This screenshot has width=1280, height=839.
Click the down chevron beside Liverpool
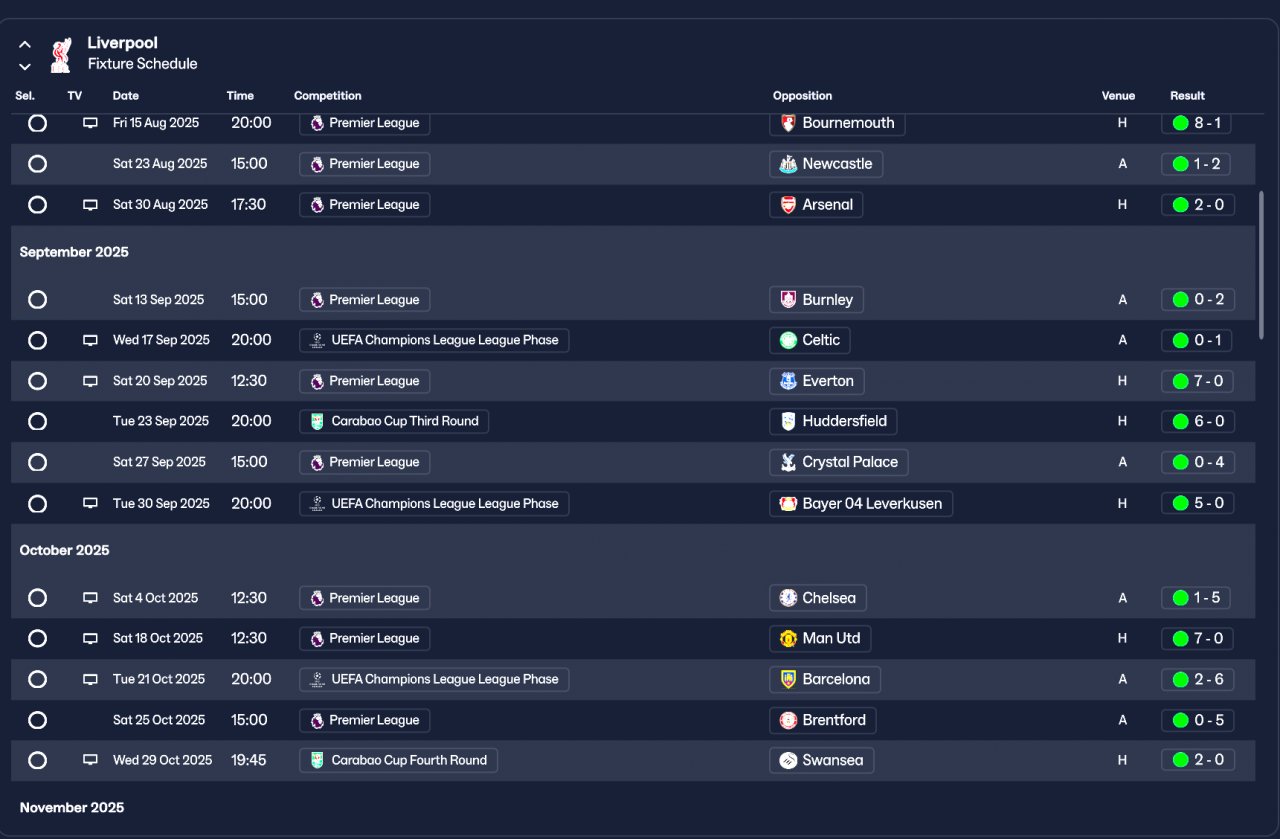click(x=25, y=67)
